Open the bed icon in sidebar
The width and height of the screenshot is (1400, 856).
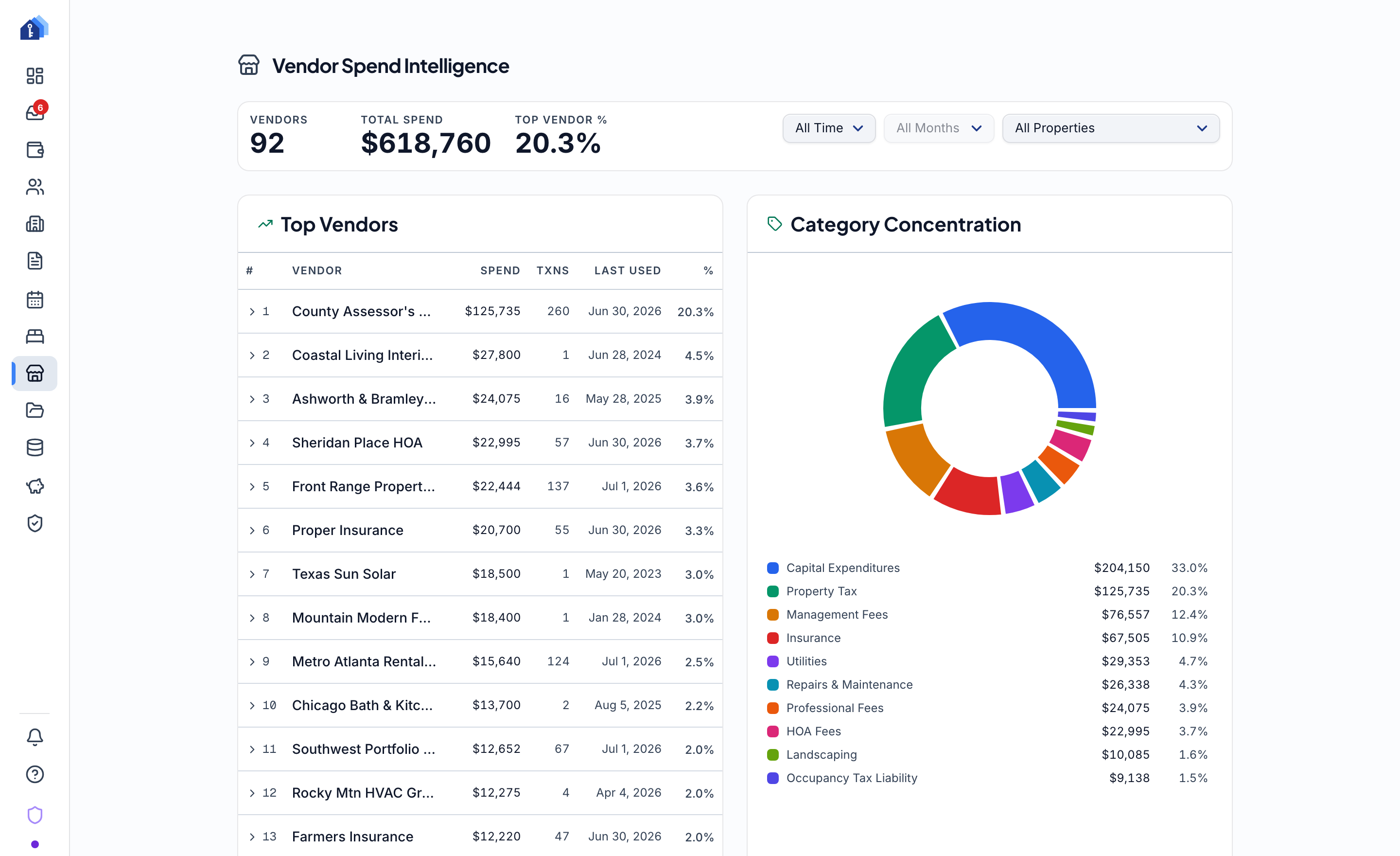point(35,337)
